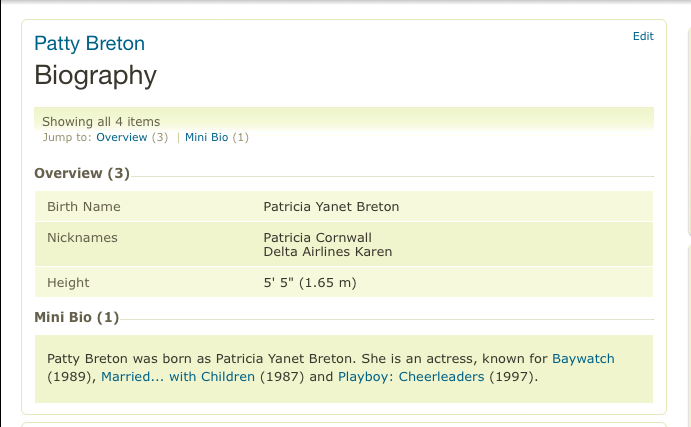Screen dimensions: 691x427
Task: Click the Patricia Cornwall nickname
Action: (317, 238)
